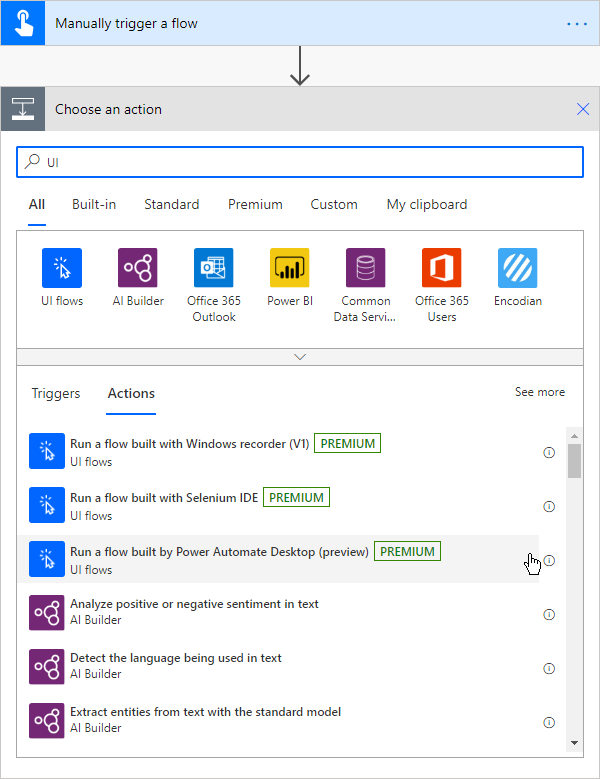Click the actions list scrollbar thumb
The image size is (600, 779).
[x=574, y=461]
